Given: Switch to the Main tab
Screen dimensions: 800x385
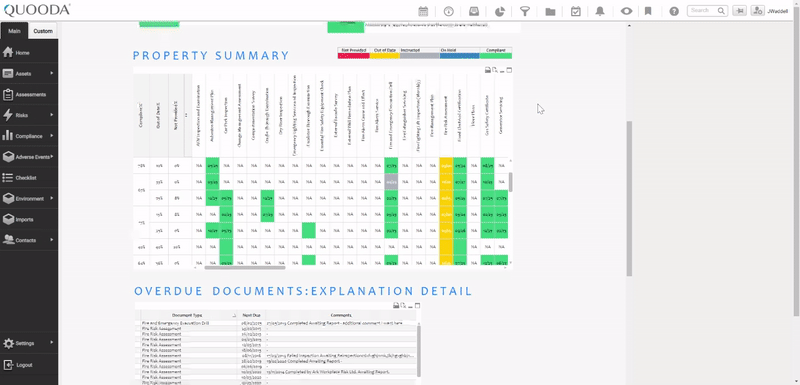Looking at the screenshot, I should click(x=14, y=31).
